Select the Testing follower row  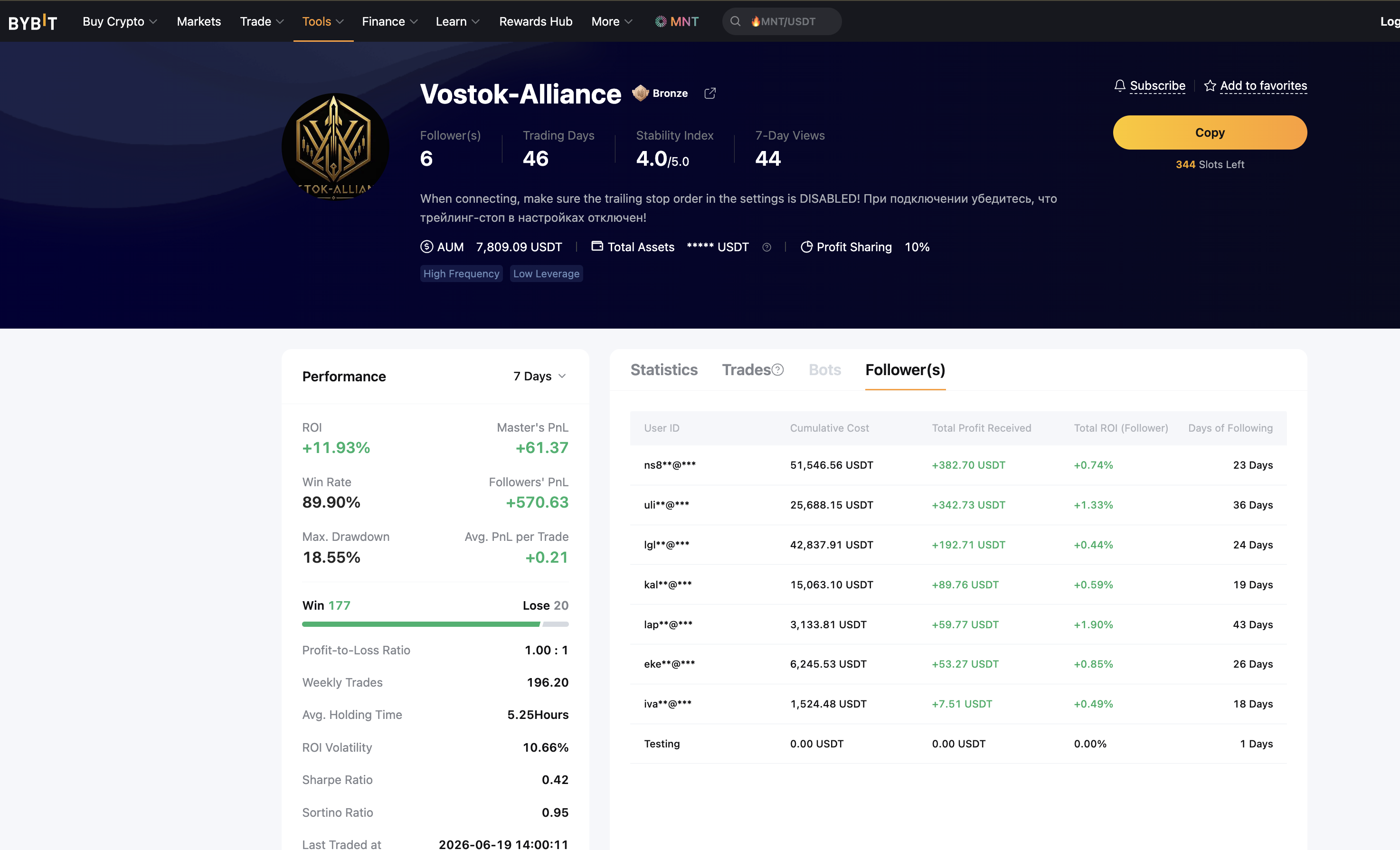tap(958, 743)
